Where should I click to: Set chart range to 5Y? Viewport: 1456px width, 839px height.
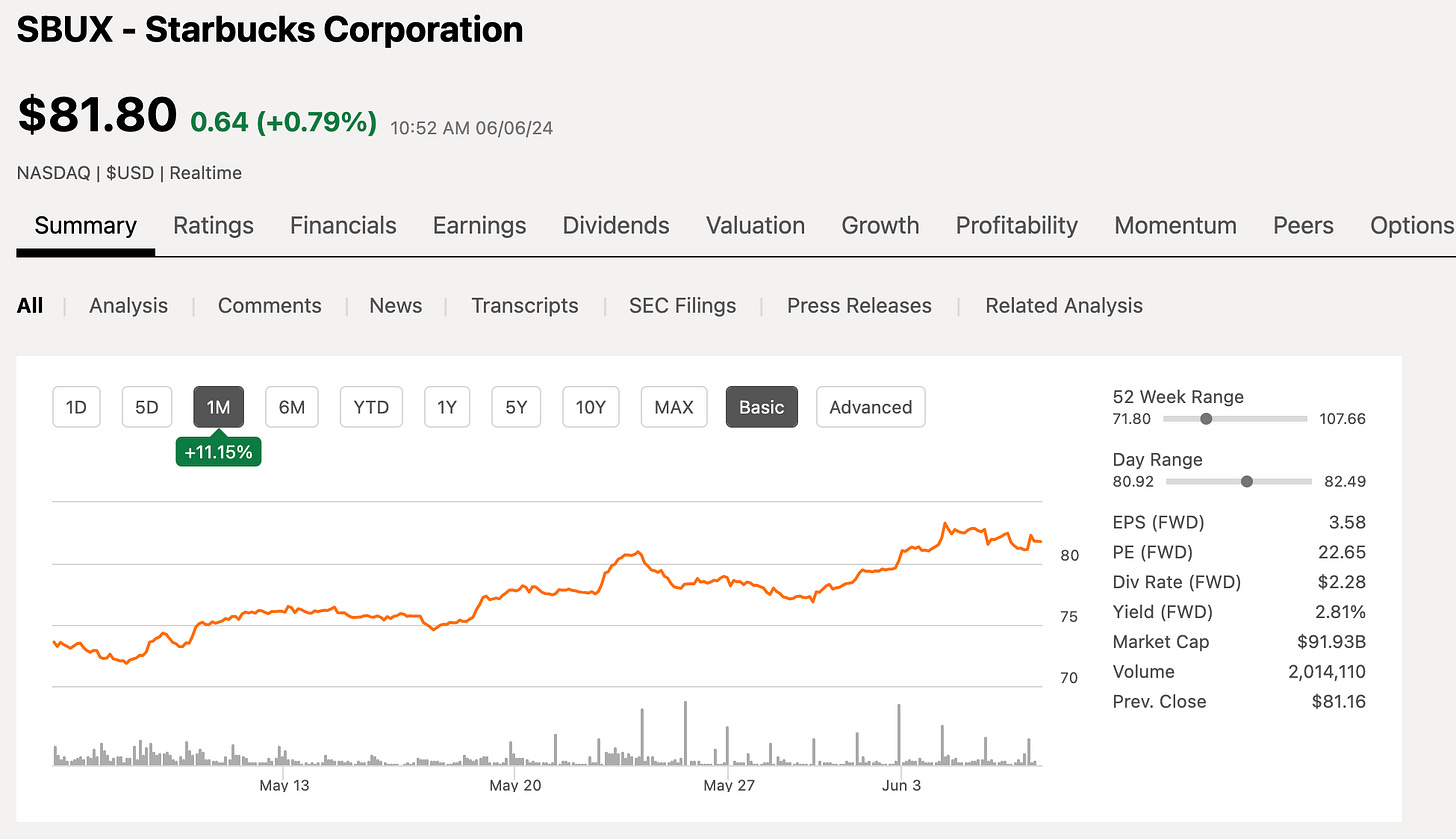(x=516, y=407)
